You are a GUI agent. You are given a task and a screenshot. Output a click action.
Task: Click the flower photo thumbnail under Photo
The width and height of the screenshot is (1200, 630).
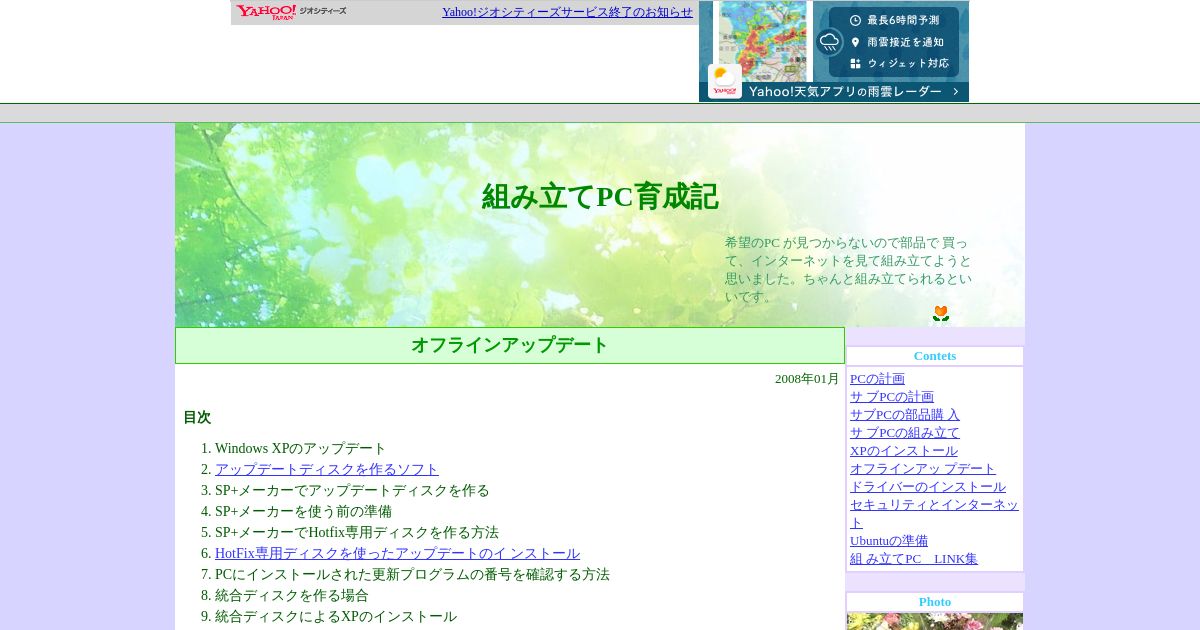click(x=935, y=621)
